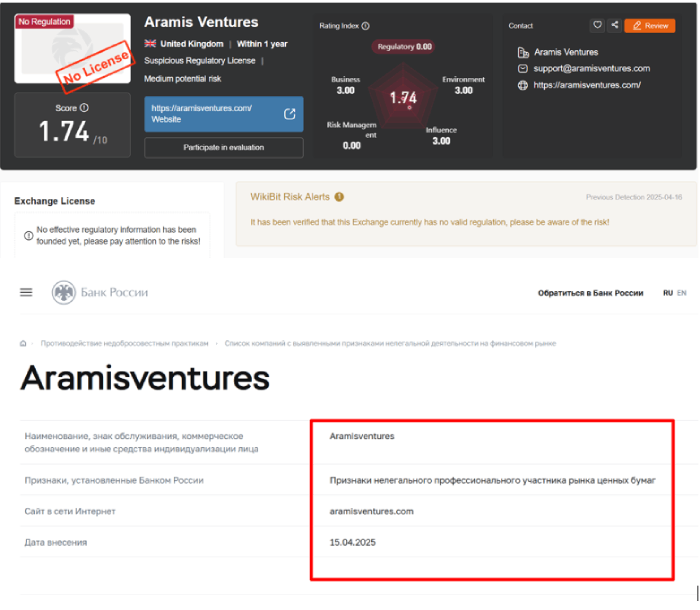Image resolution: width=700 pixels, height=610 pixels.
Task: Click the Regulatory 0.00 badge
Action: click(404, 46)
